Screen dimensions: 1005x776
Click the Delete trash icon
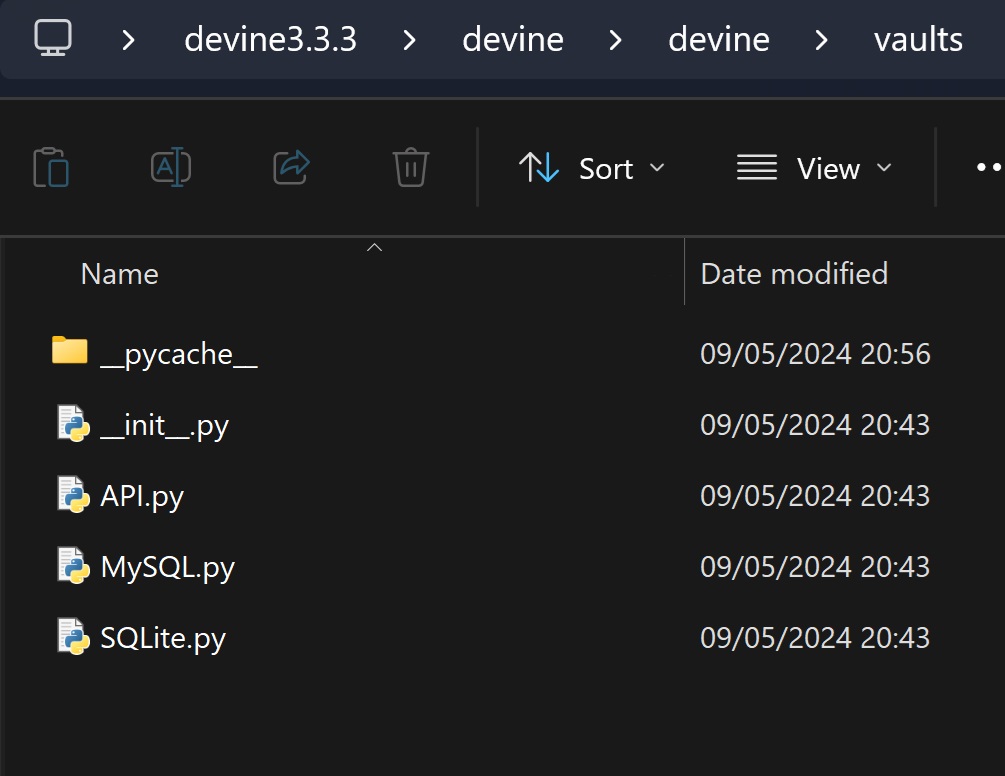(x=411, y=167)
